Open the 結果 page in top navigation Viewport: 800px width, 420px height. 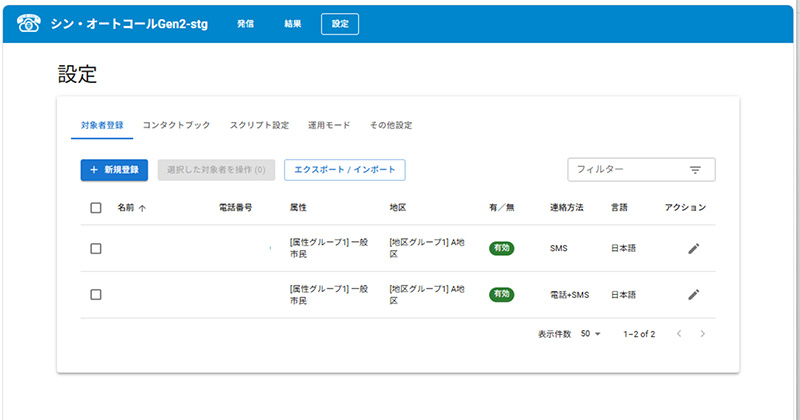click(x=292, y=24)
